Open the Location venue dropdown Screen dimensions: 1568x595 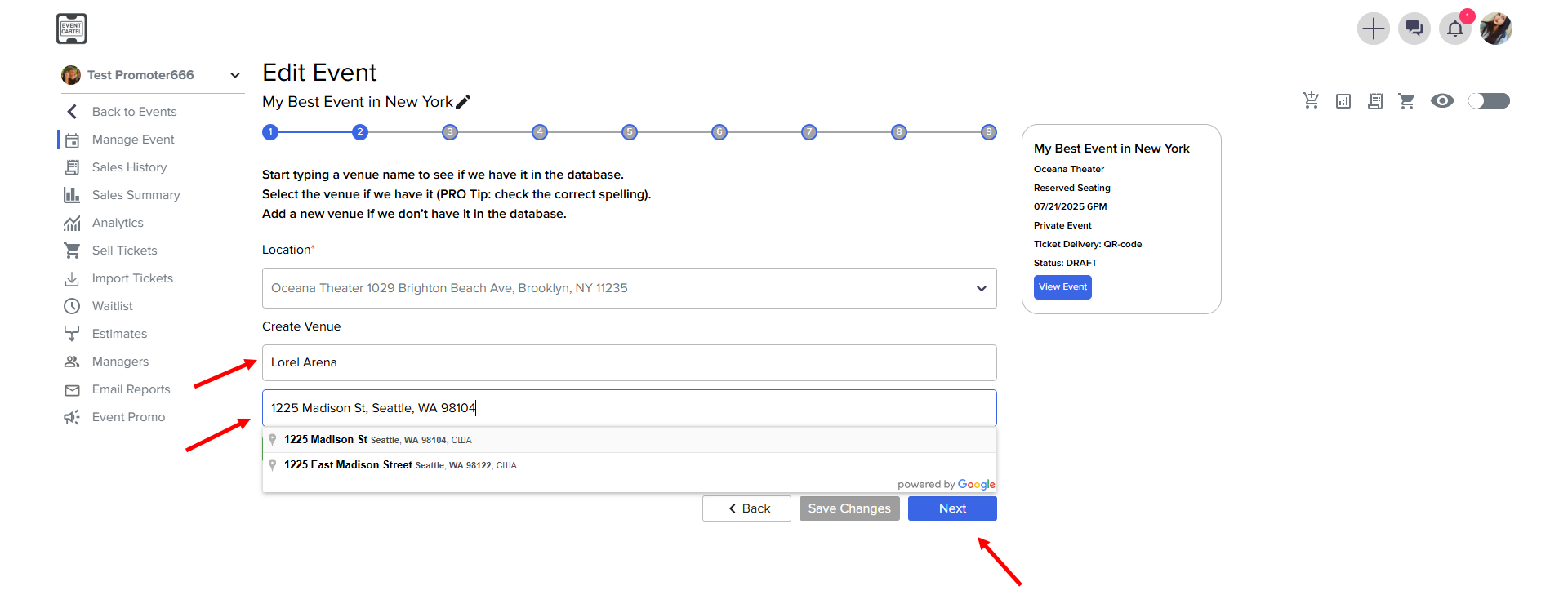pos(629,288)
